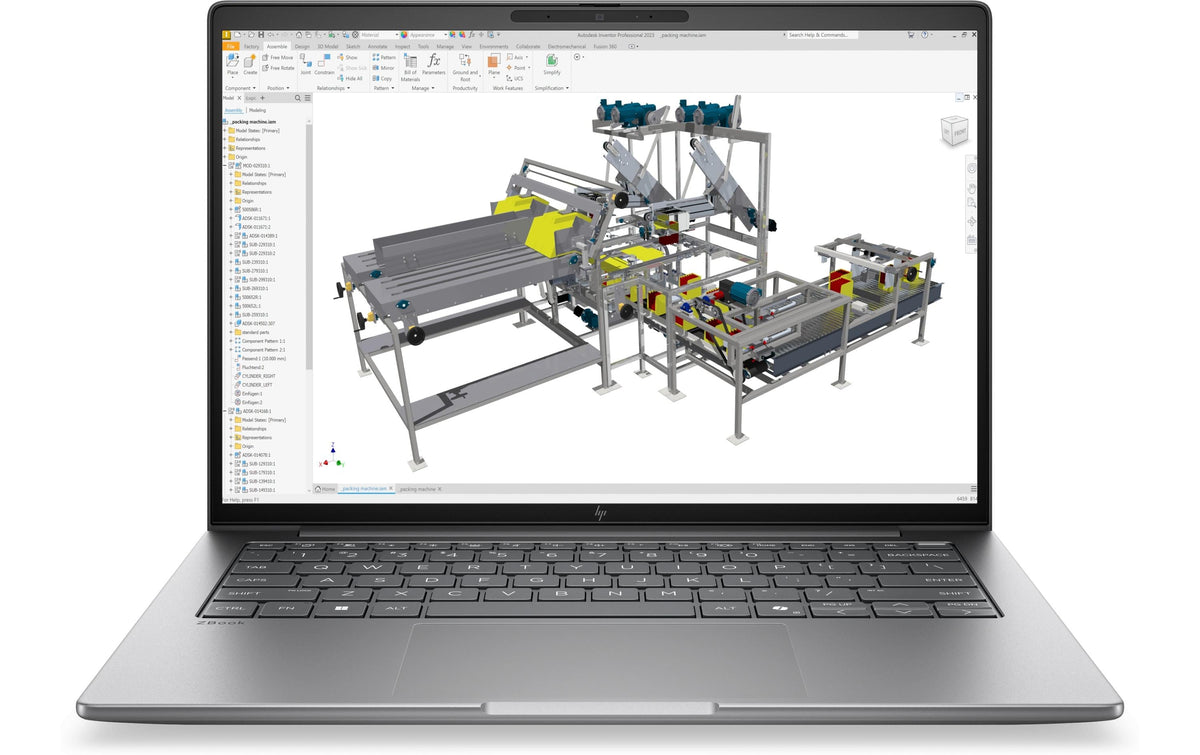Screen dimensions: 1200x755
Task: Select the root '_packing machine.iam' node
Action: point(250,121)
